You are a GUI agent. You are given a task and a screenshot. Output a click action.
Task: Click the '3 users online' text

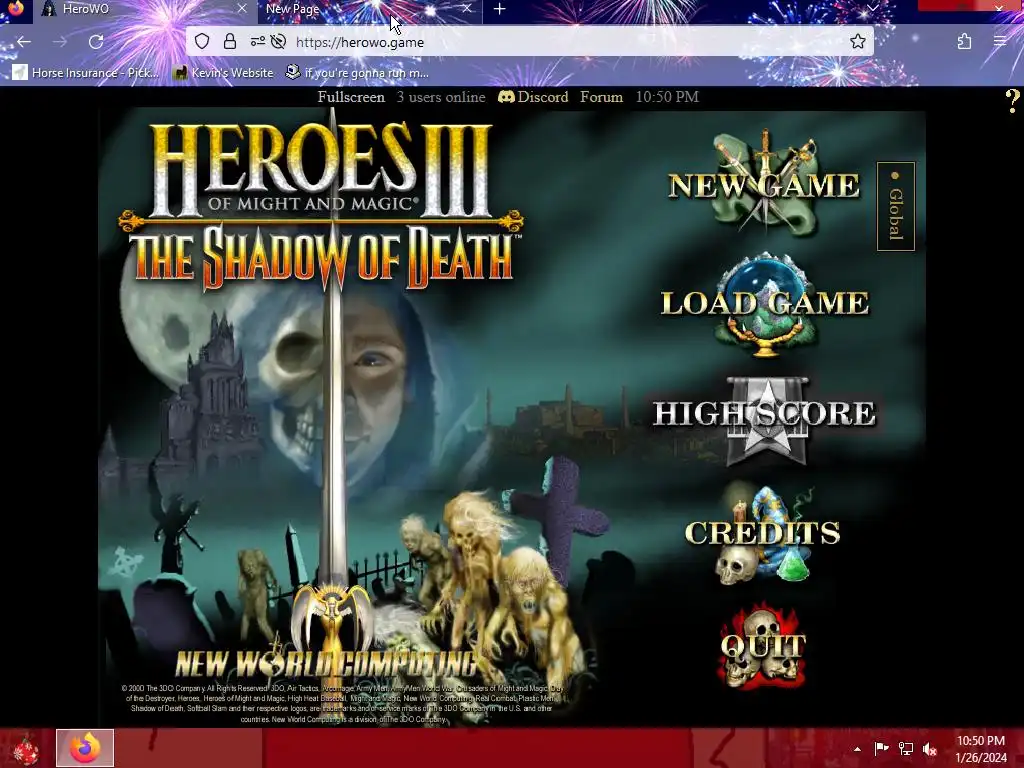(441, 97)
